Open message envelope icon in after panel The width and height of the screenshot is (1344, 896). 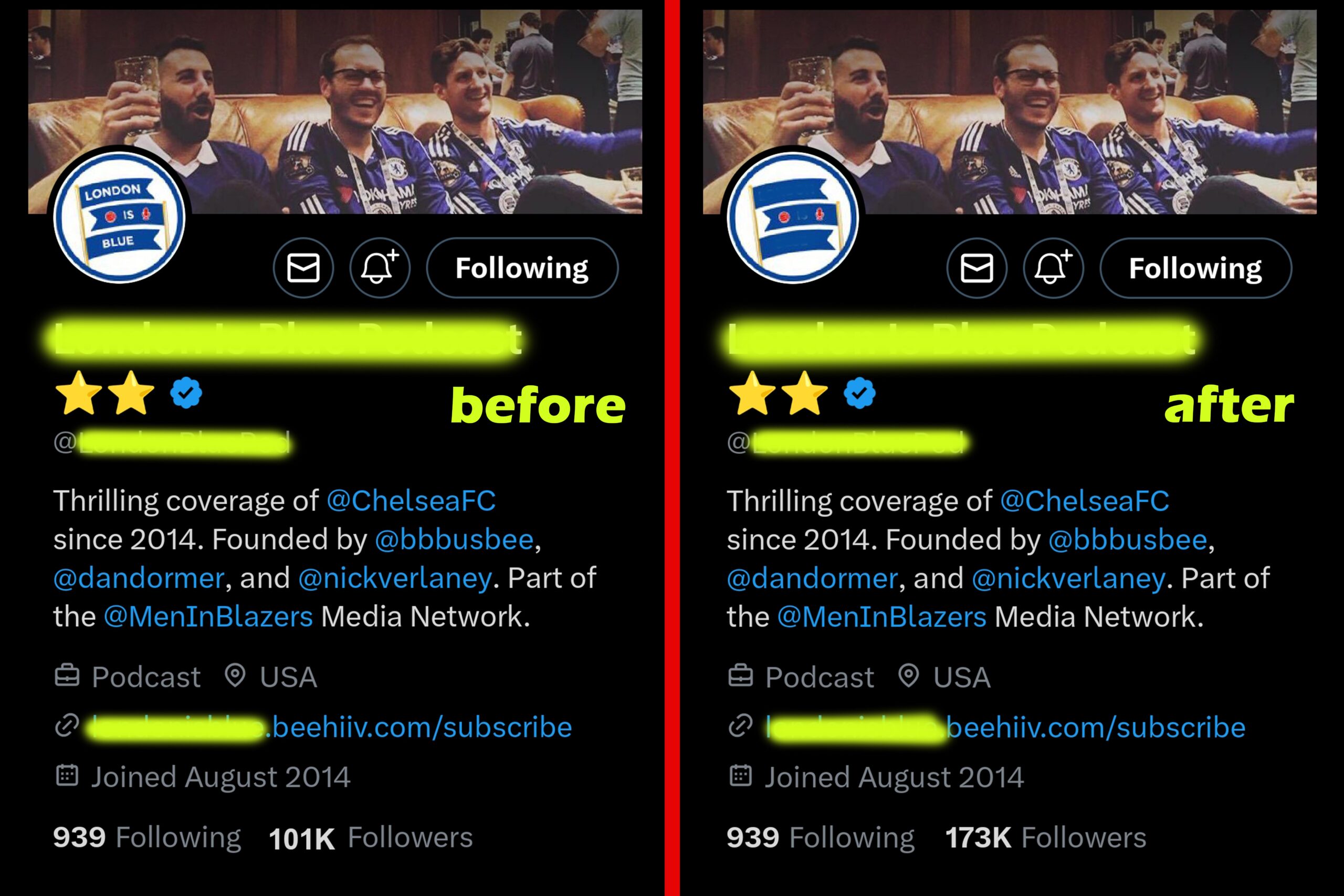[976, 268]
